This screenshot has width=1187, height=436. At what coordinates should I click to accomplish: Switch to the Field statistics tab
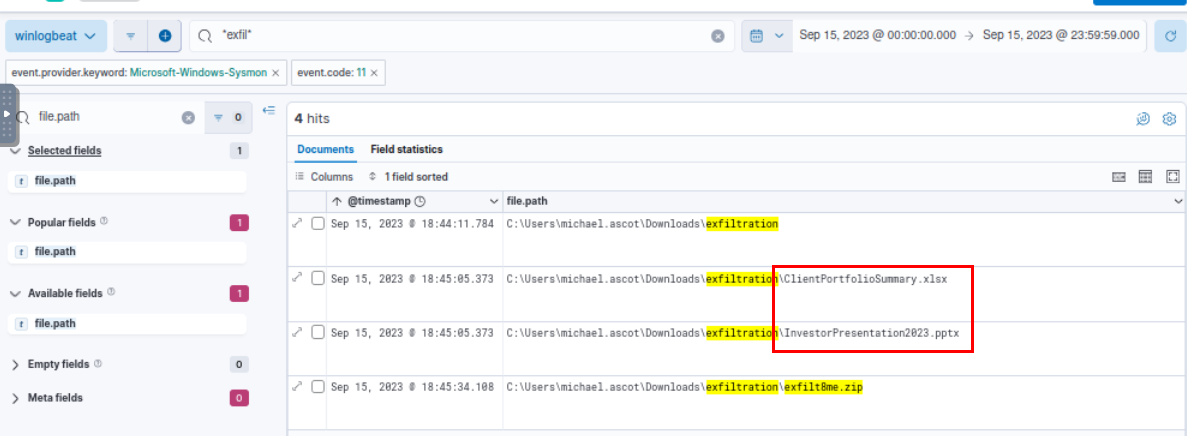[x=407, y=149]
